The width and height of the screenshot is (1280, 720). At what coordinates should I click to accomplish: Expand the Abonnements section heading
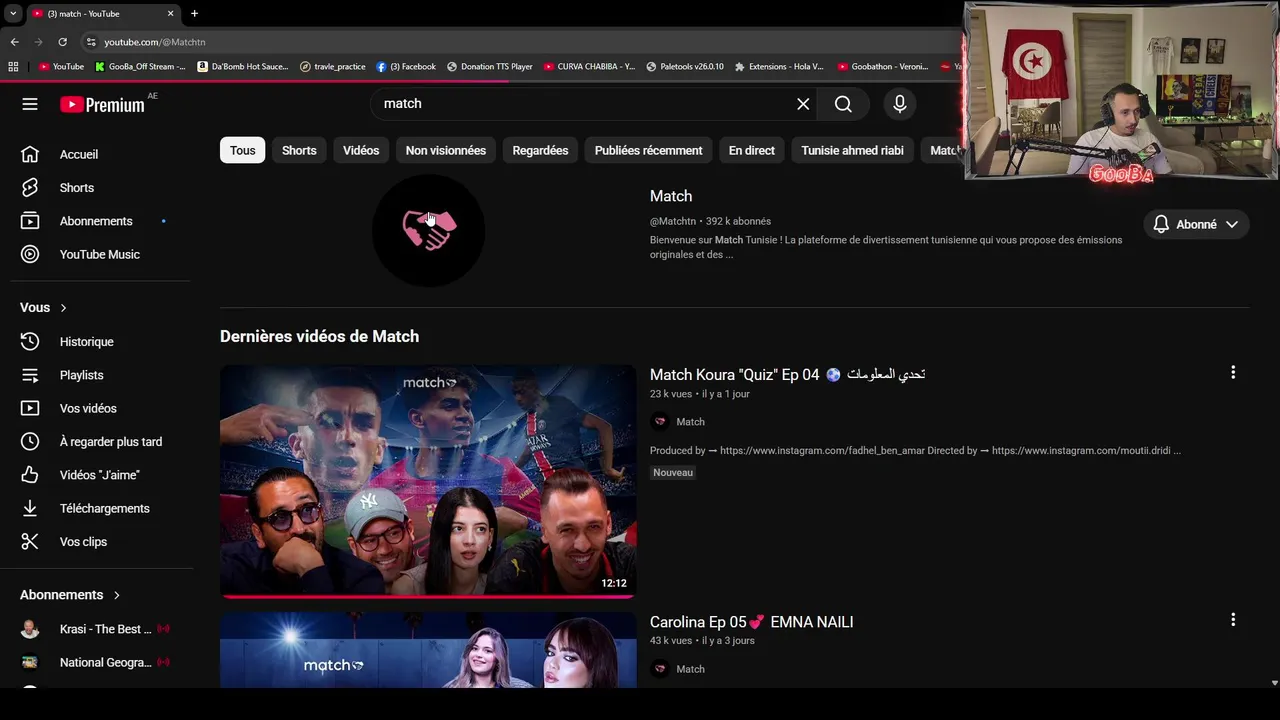pyautogui.click(x=70, y=595)
